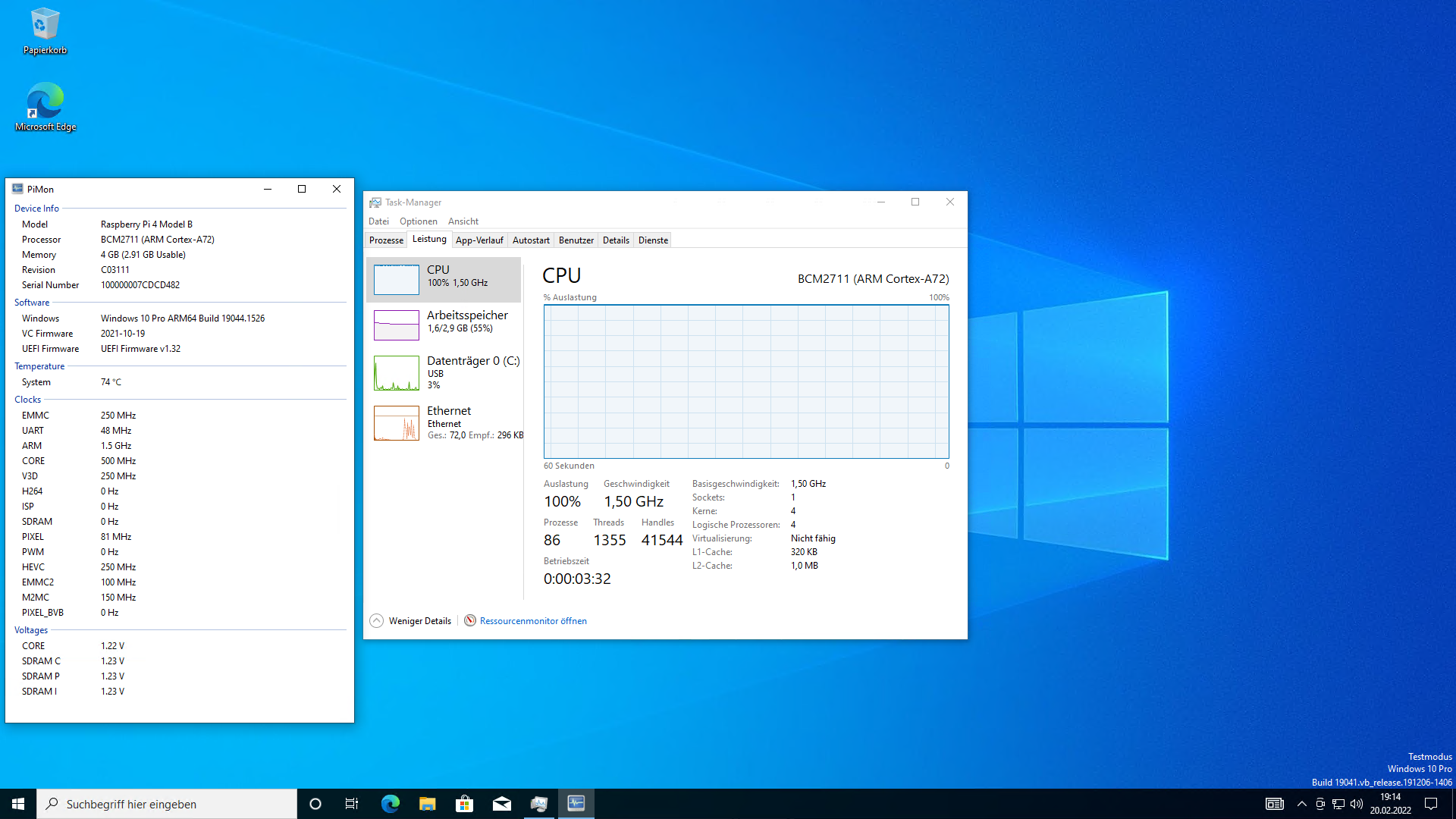Click the Raspberry Pi 4 Model B value
Screen dimensions: 1456x819
click(146, 224)
